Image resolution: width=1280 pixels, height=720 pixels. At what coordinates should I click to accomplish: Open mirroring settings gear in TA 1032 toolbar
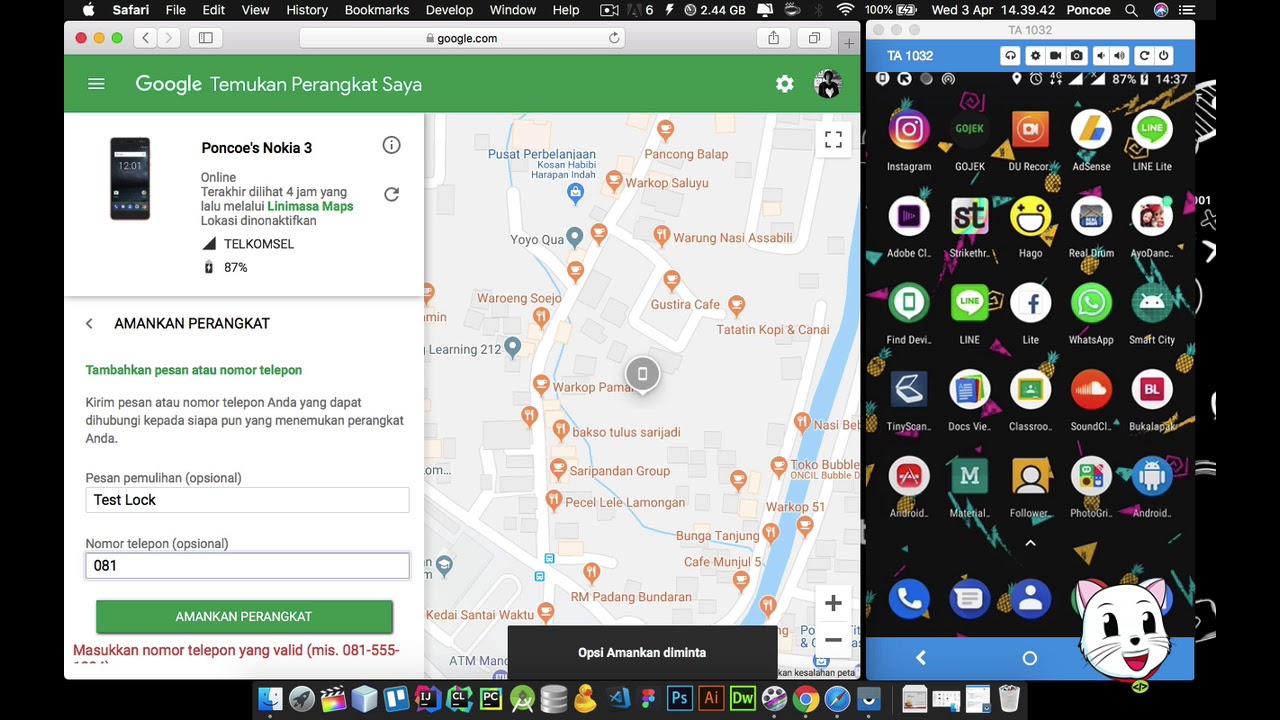point(1035,56)
